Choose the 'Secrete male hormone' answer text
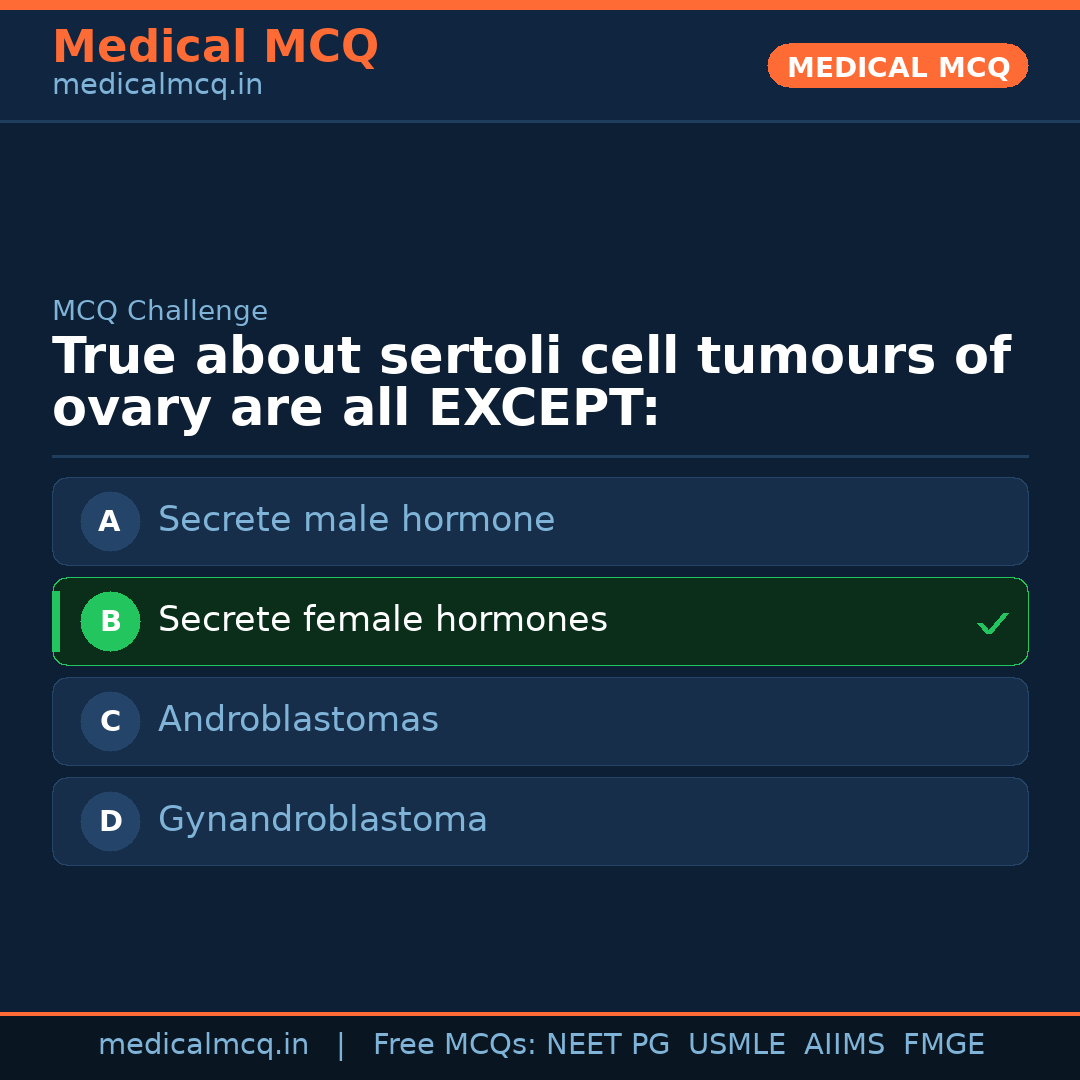The width and height of the screenshot is (1080, 1080). pyautogui.click(x=356, y=520)
